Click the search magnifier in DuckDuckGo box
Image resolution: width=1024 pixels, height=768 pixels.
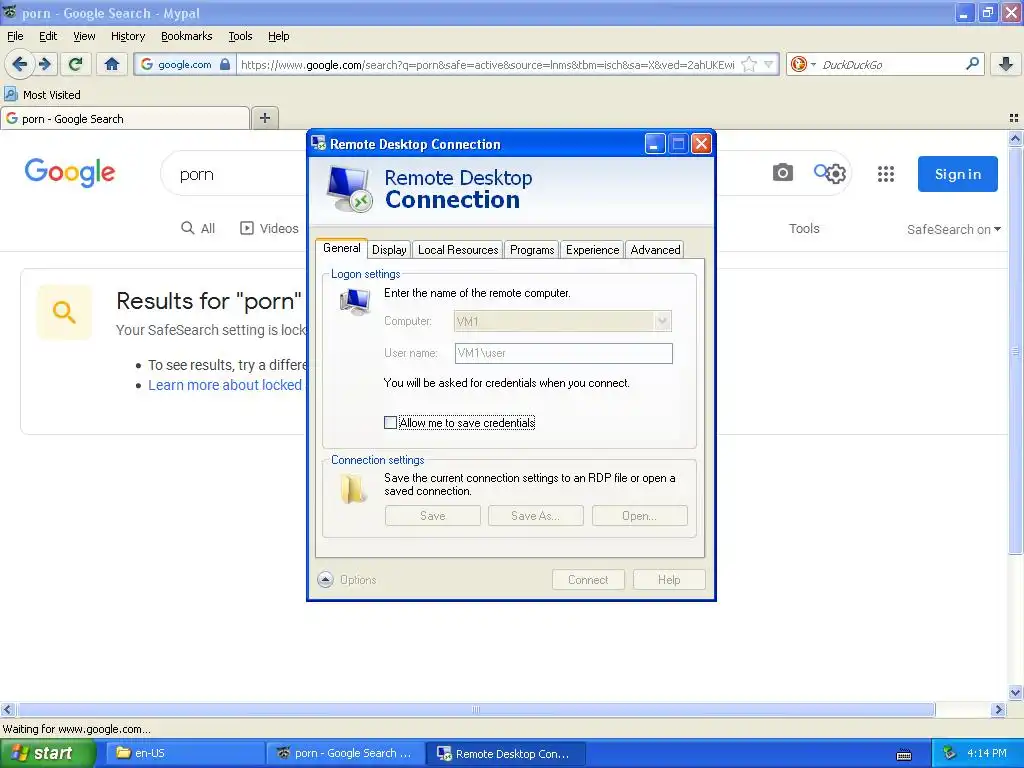coord(972,63)
